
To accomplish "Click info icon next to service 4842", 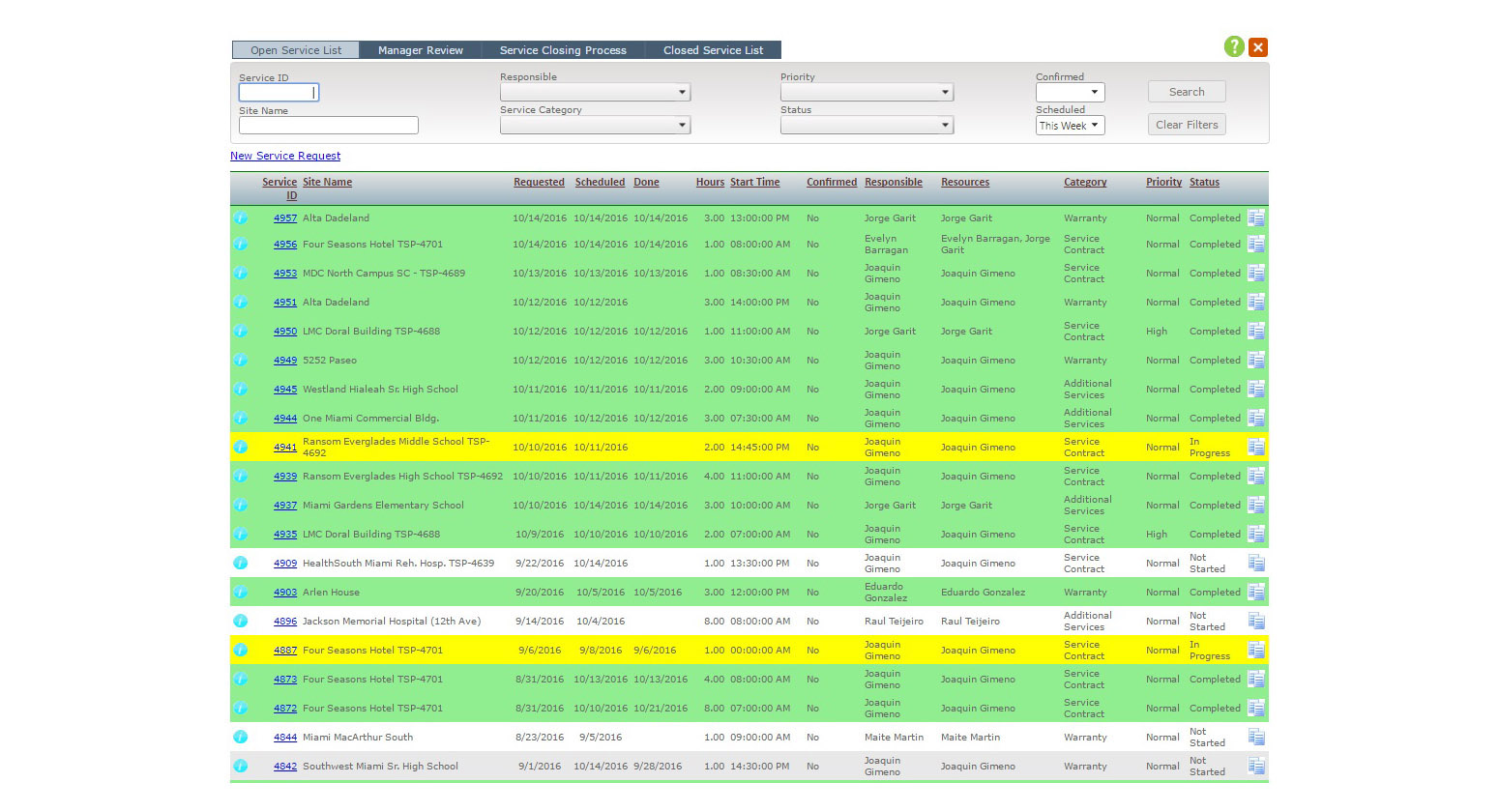I will click(241, 766).
